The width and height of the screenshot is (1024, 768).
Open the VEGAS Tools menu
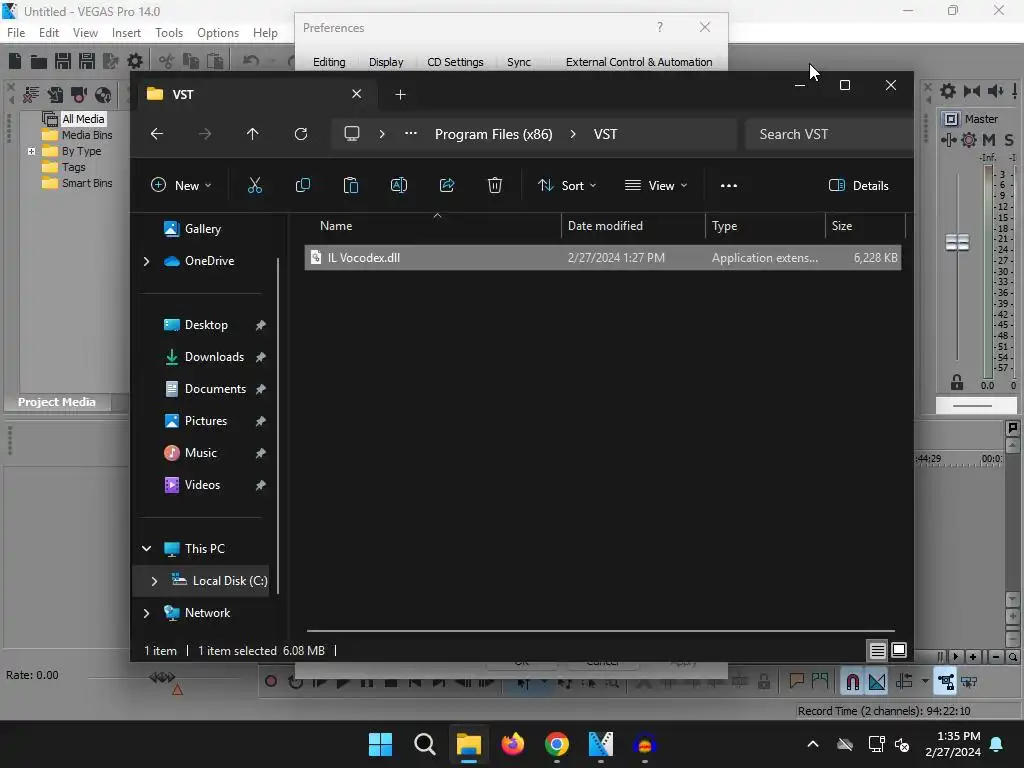(169, 33)
